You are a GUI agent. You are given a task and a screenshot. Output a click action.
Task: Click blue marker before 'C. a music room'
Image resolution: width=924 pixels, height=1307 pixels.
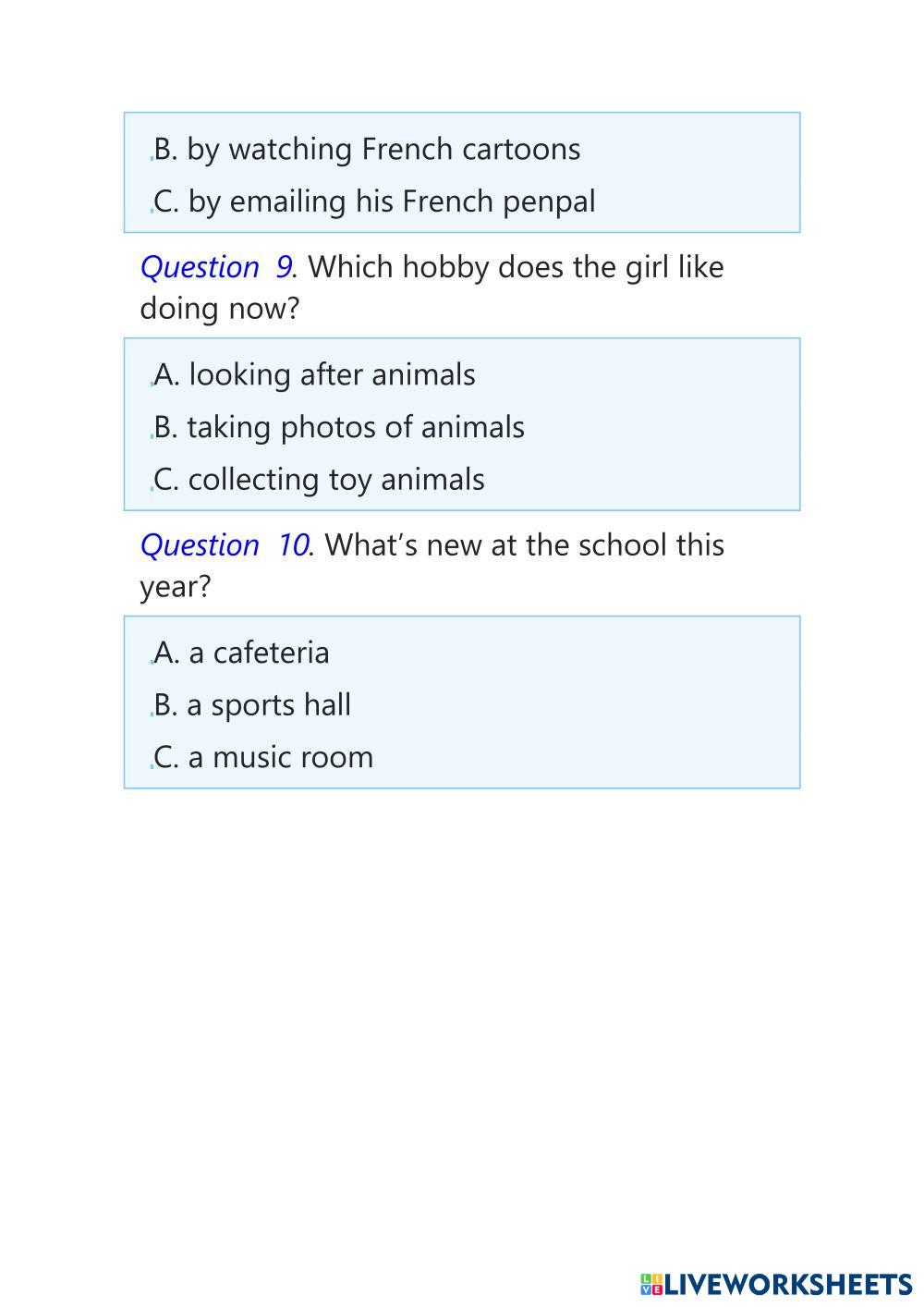pos(152,766)
